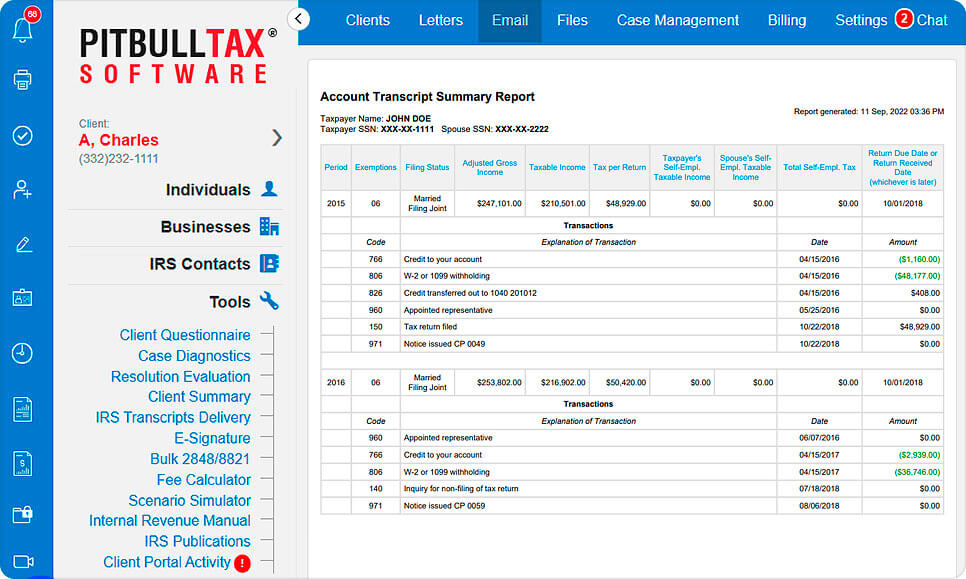Image resolution: width=966 pixels, height=579 pixels.
Task: Open the notifications bell icon
Action: coord(23,28)
